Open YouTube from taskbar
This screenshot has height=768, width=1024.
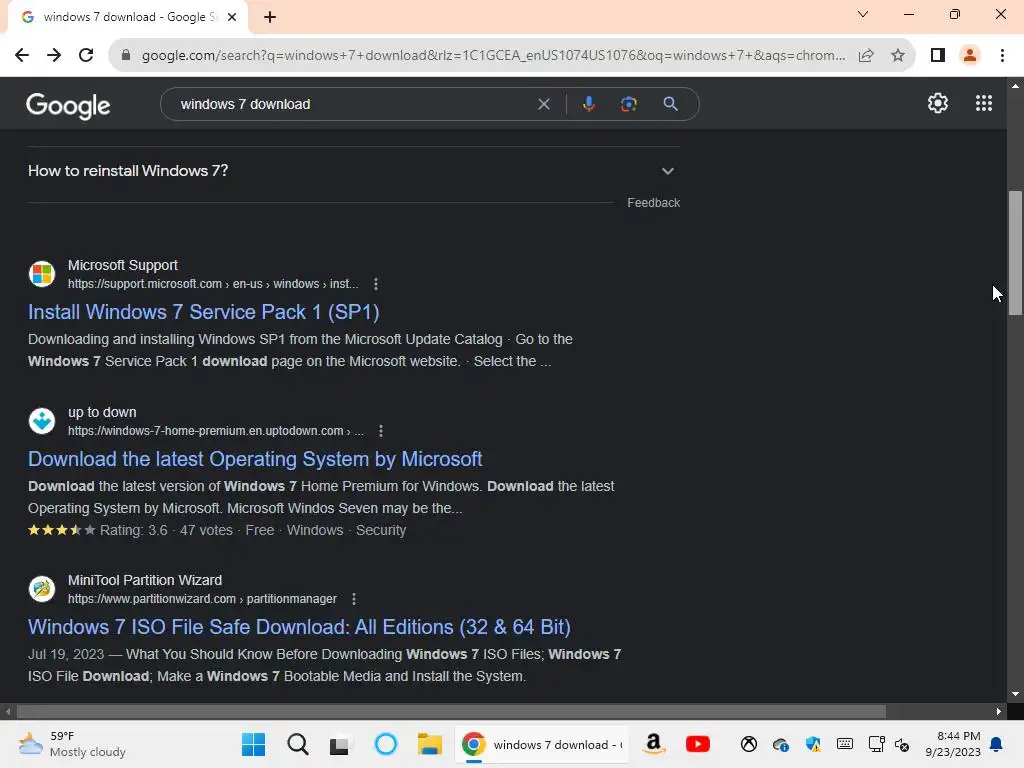pos(697,744)
